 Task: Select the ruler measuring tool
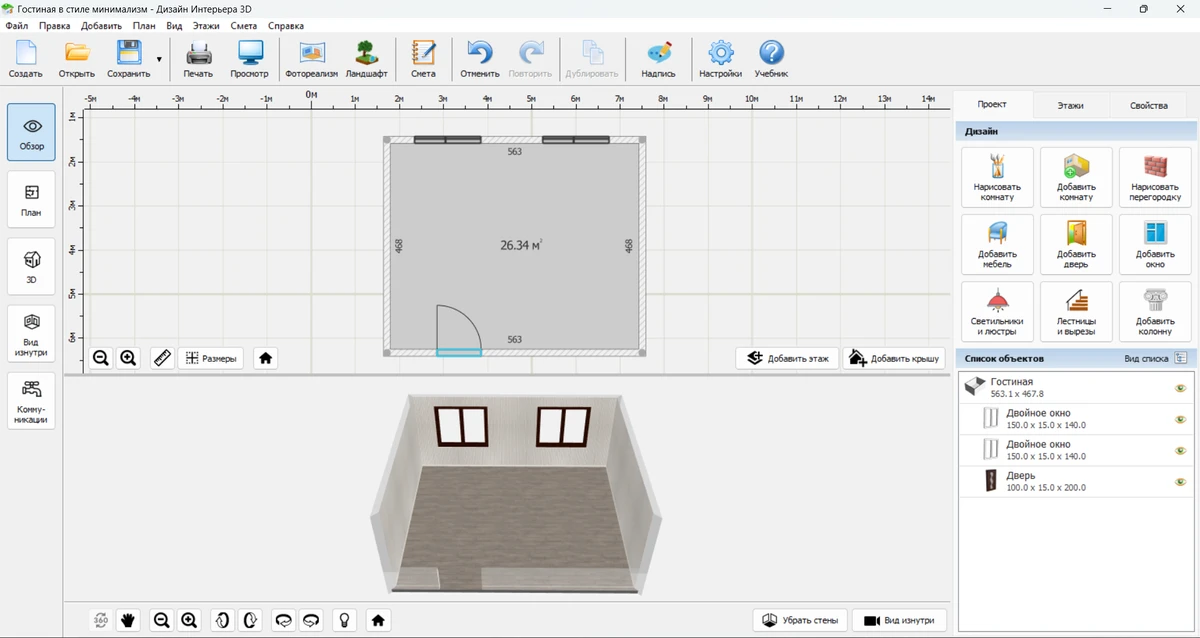tap(163, 358)
